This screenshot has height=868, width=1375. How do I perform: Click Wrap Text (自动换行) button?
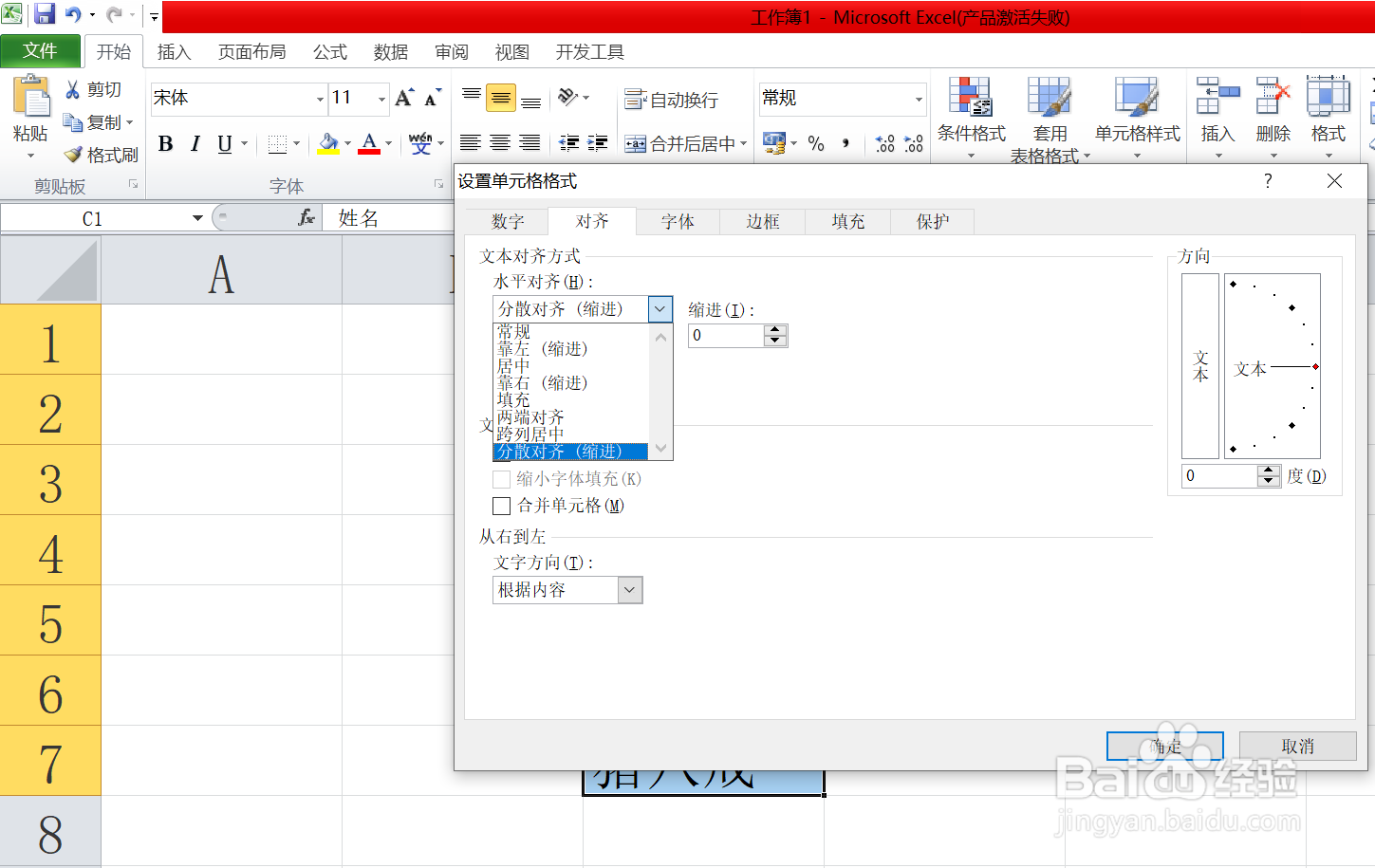[x=672, y=100]
